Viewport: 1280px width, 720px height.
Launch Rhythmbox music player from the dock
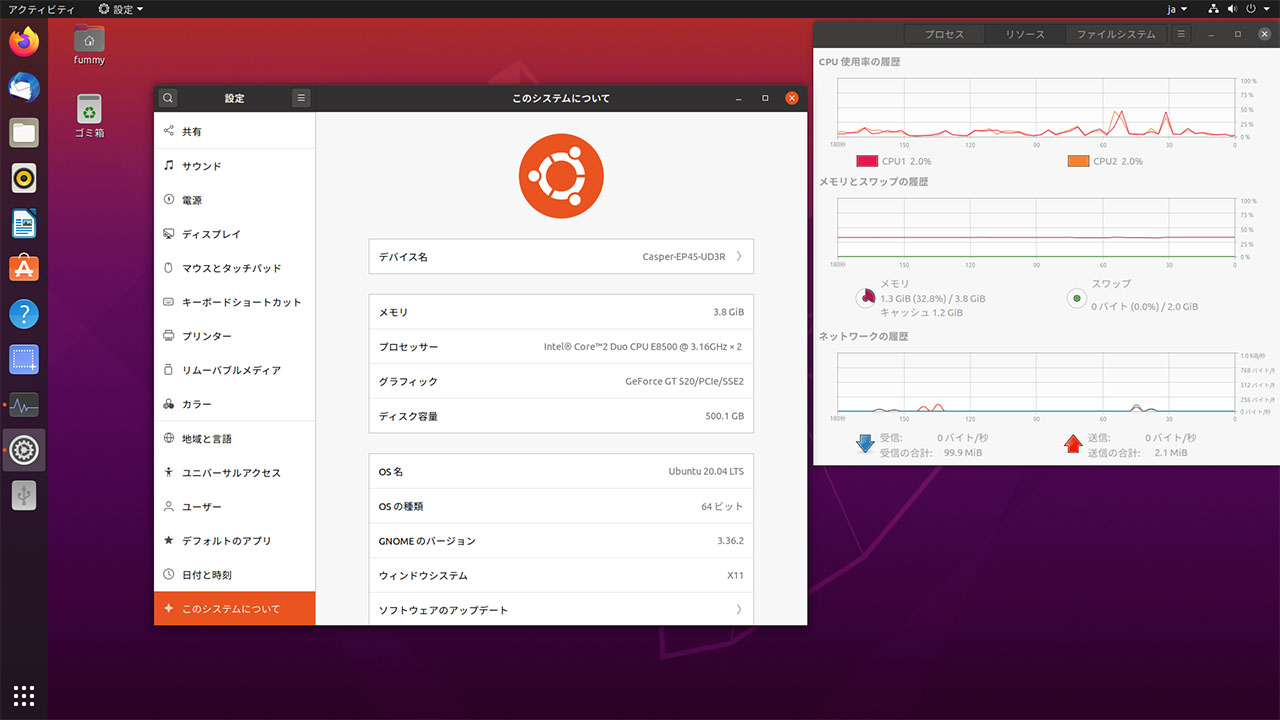[x=24, y=178]
